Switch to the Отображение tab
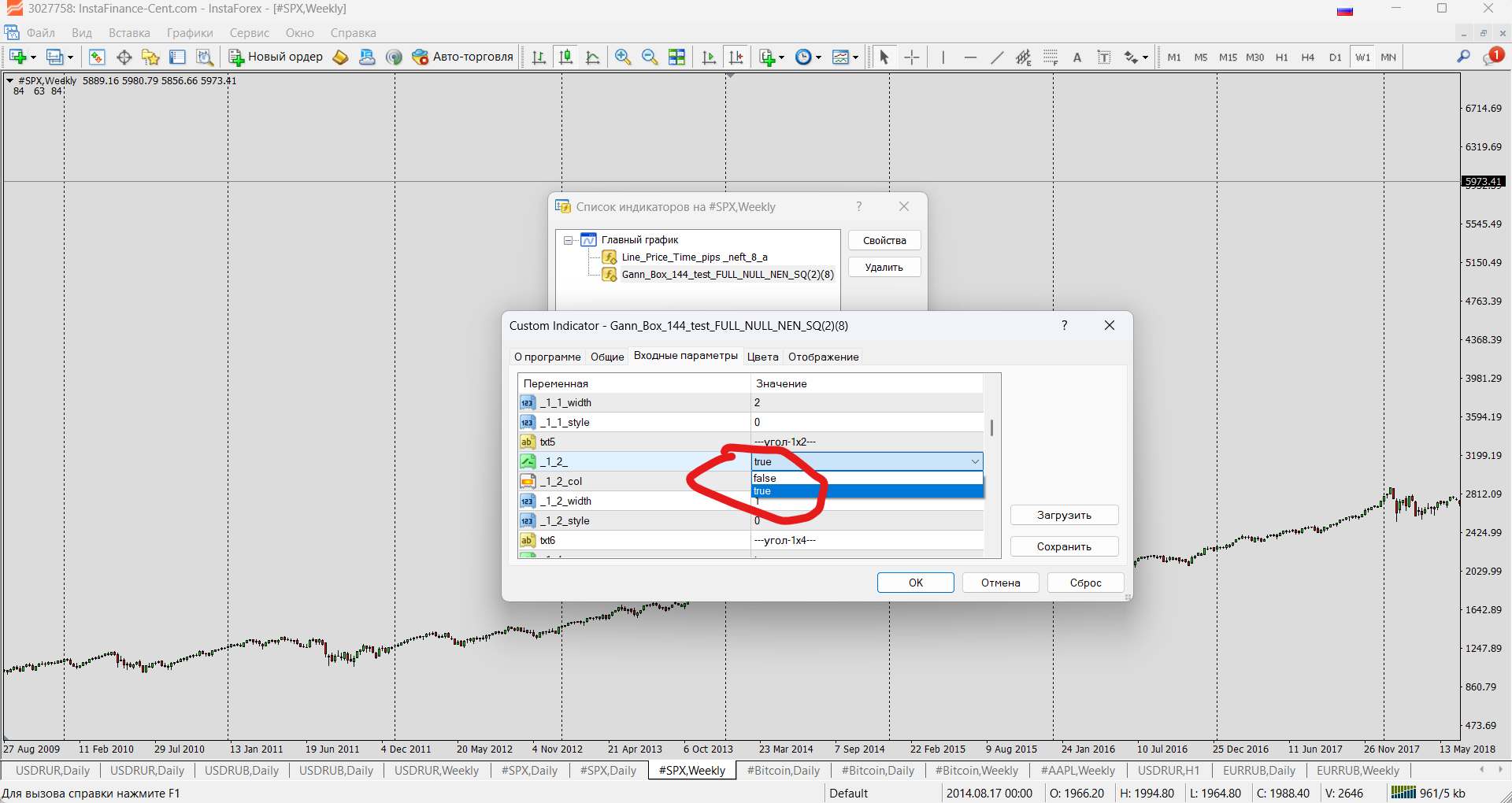1512x803 pixels. [x=823, y=357]
